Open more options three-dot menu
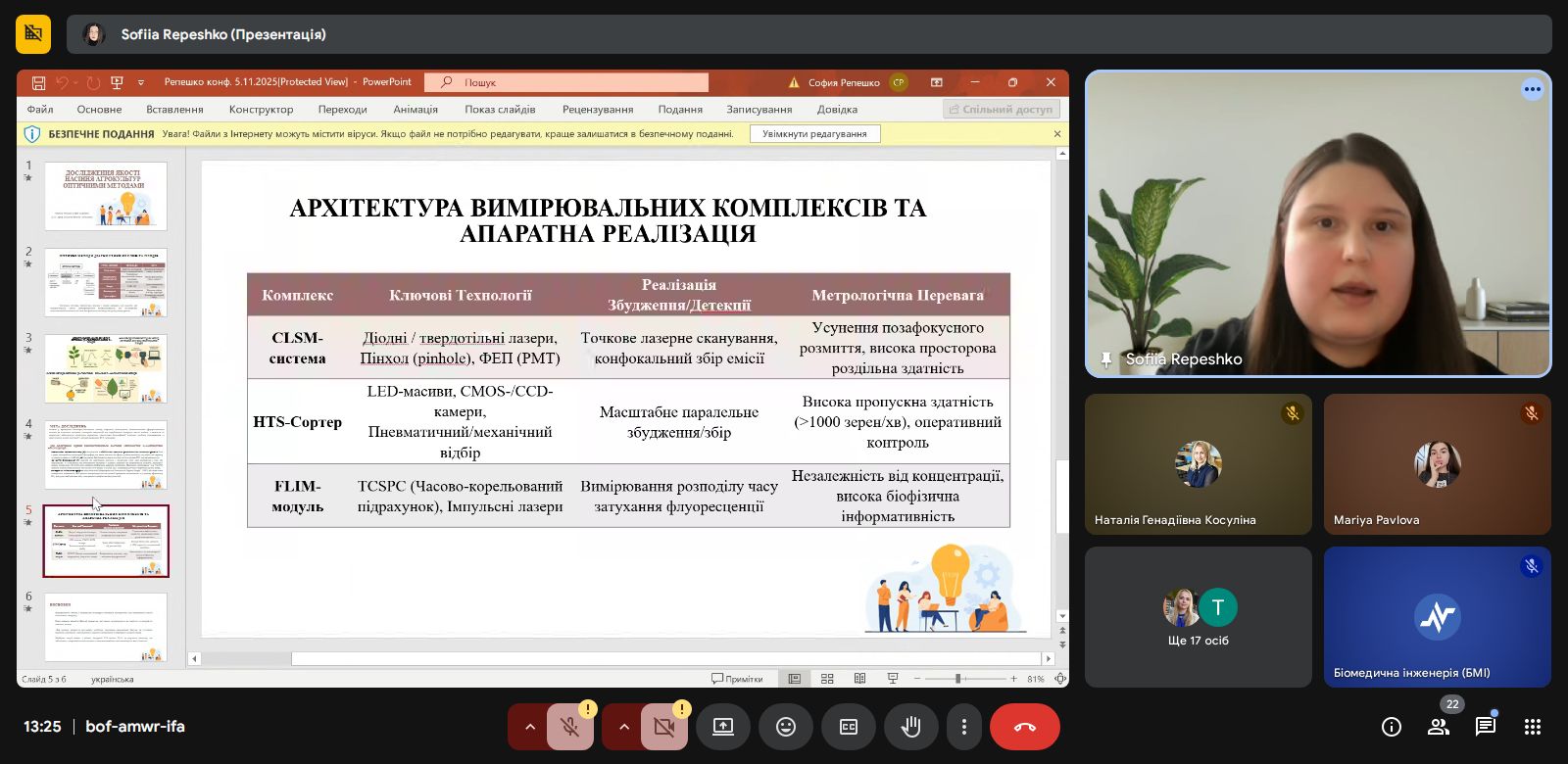The image size is (1568, 764). [x=964, y=727]
